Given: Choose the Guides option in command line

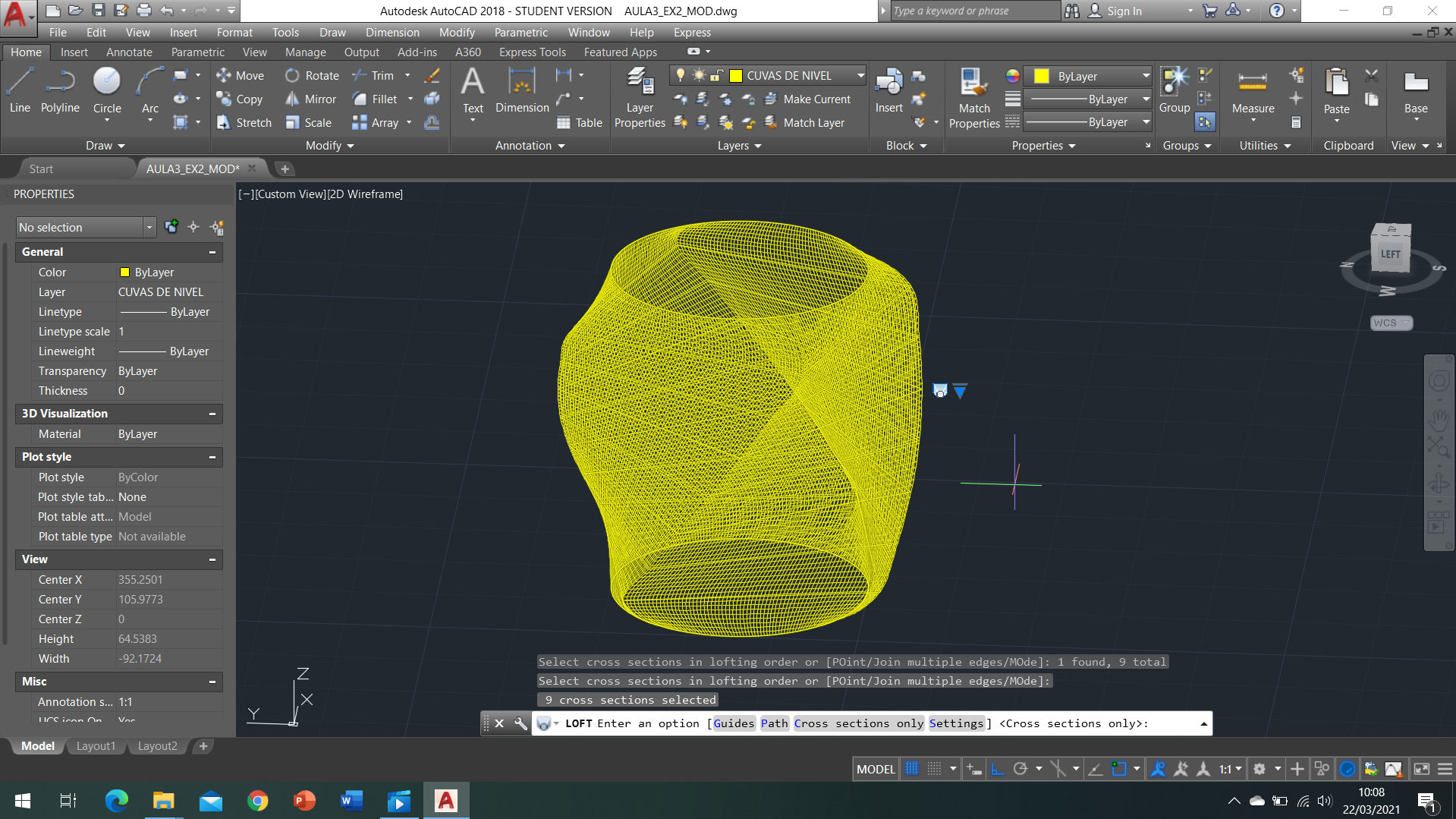Looking at the screenshot, I should [x=734, y=723].
